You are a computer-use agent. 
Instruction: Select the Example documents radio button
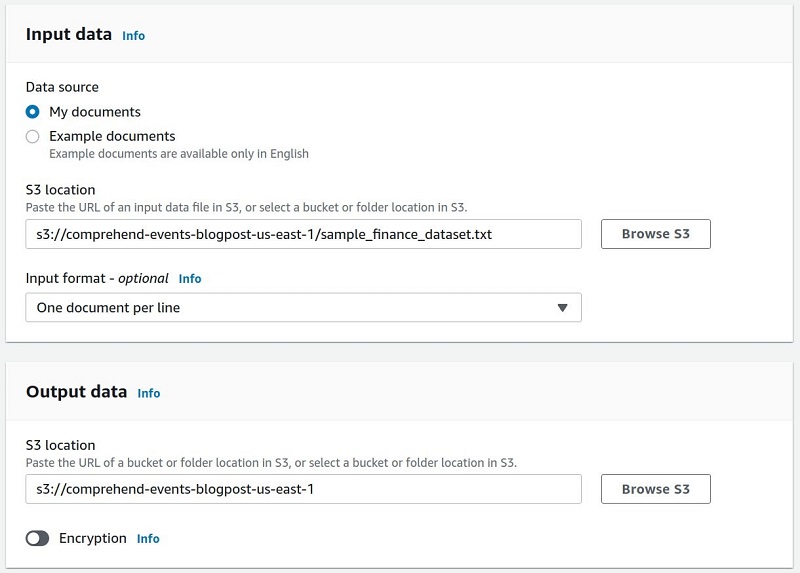pyautogui.click(x=33, y=136)
